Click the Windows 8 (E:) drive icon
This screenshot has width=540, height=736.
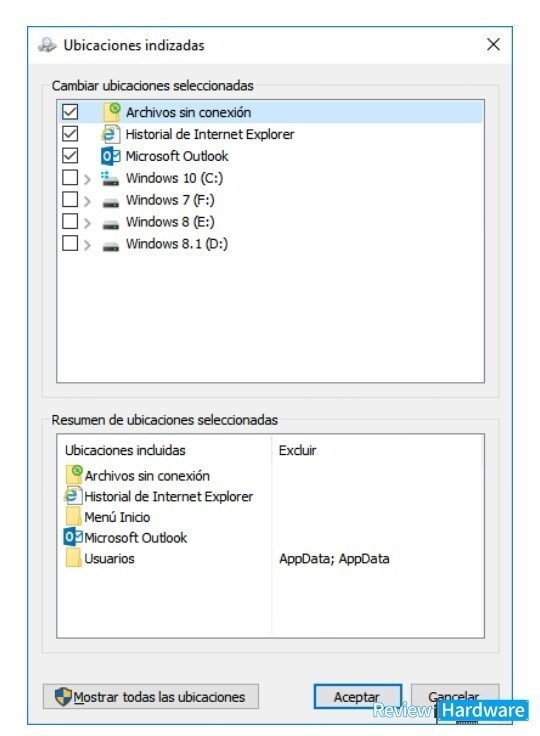click(111, 224)
